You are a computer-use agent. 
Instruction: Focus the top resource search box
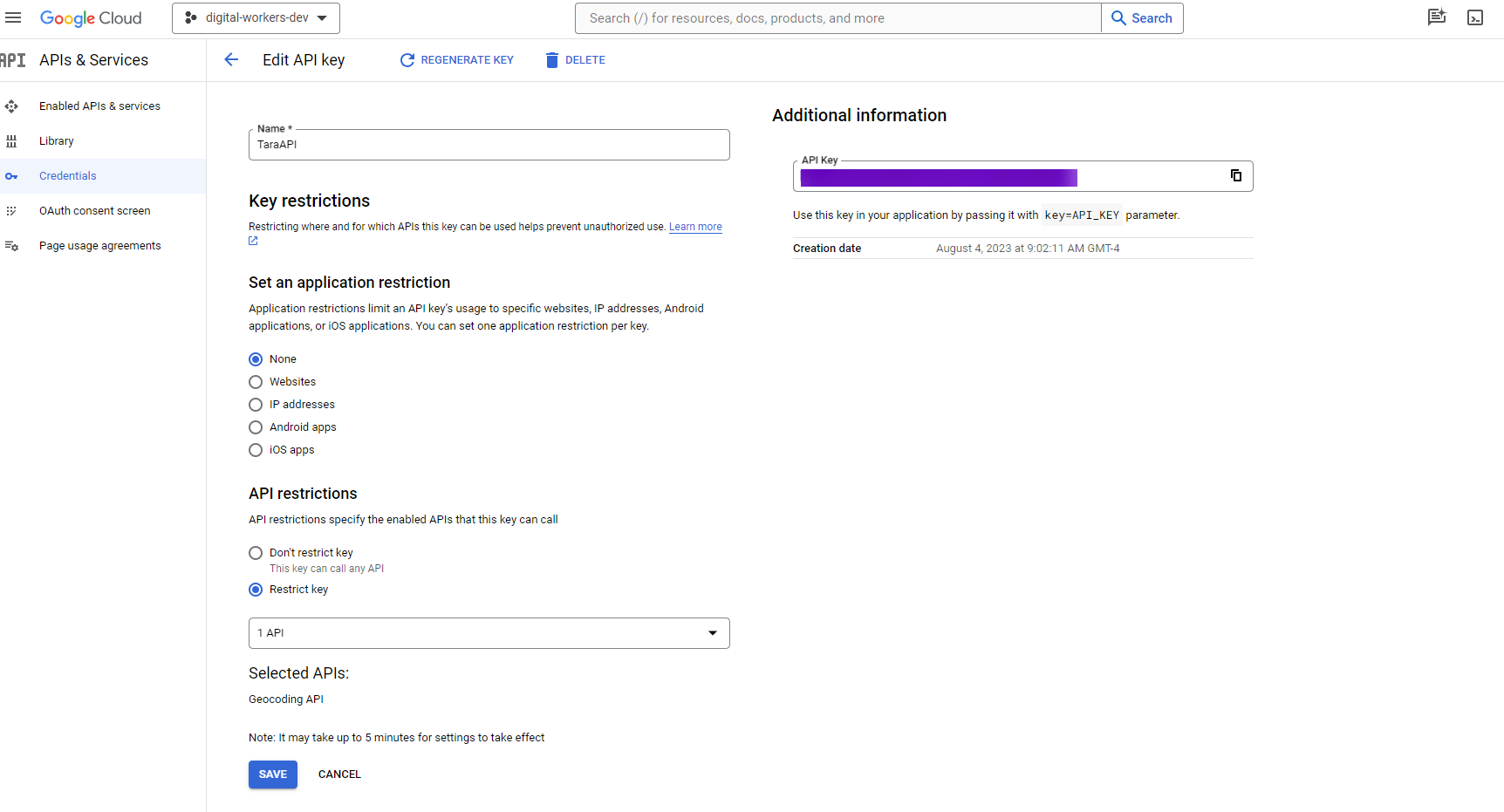838,18
